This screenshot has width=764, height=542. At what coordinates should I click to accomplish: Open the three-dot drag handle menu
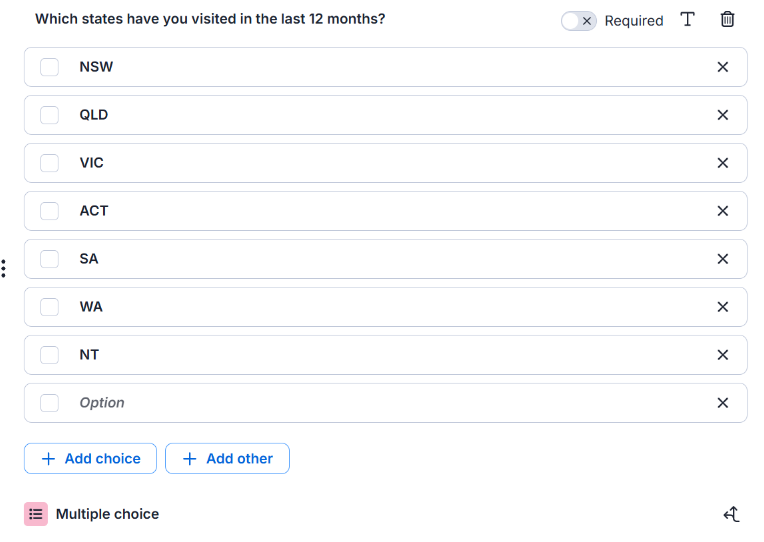(3, 269)
